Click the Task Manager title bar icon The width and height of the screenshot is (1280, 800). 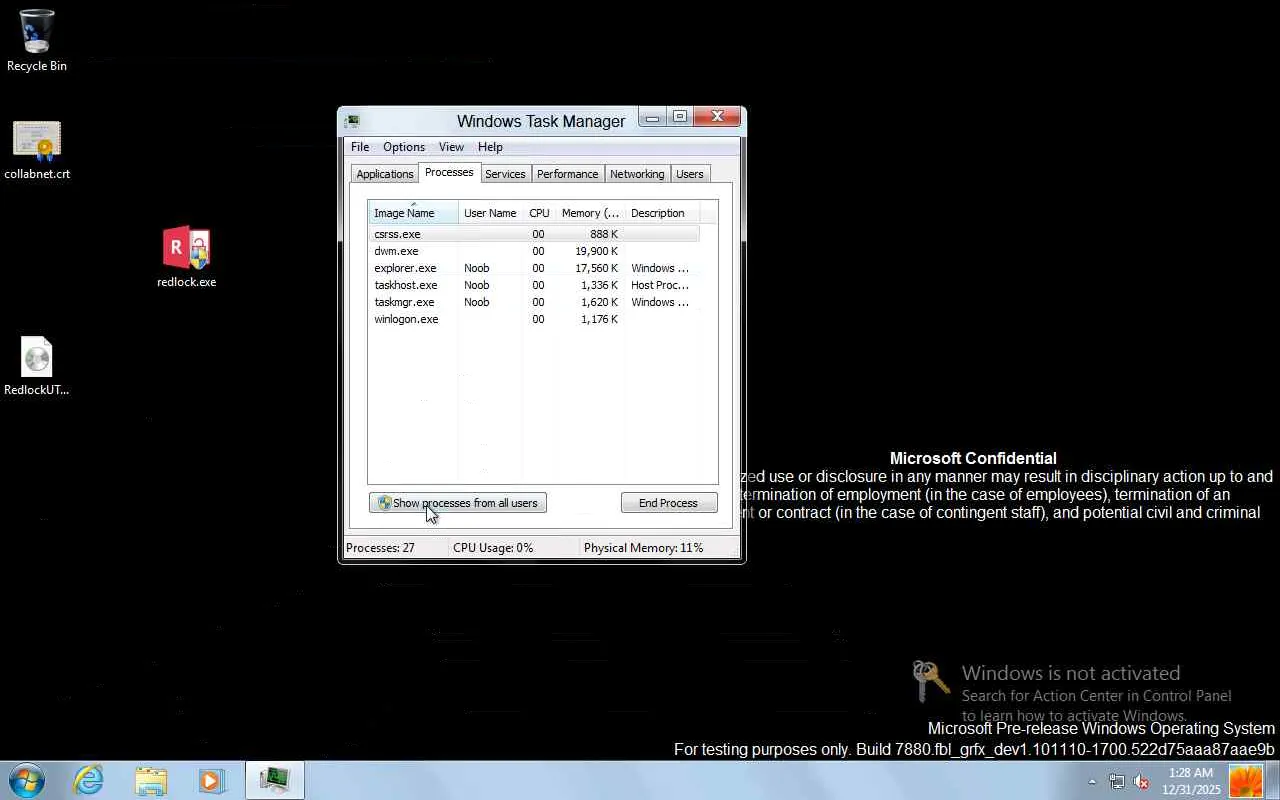click(x=352, y=121)
